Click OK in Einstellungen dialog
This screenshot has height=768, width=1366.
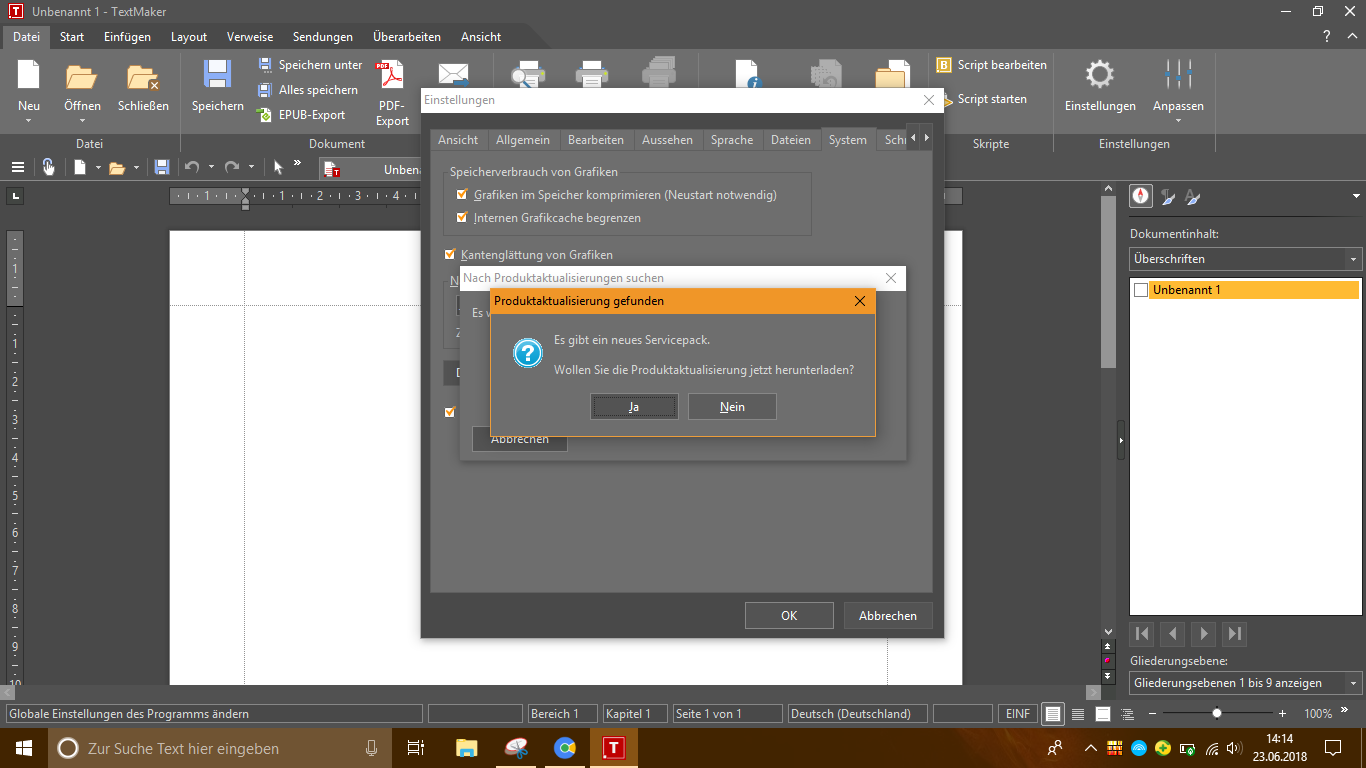(x=789, y=616)
